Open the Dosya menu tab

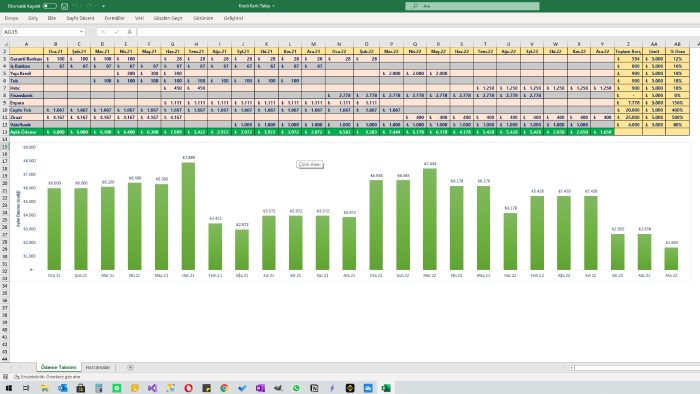[11, 18]
